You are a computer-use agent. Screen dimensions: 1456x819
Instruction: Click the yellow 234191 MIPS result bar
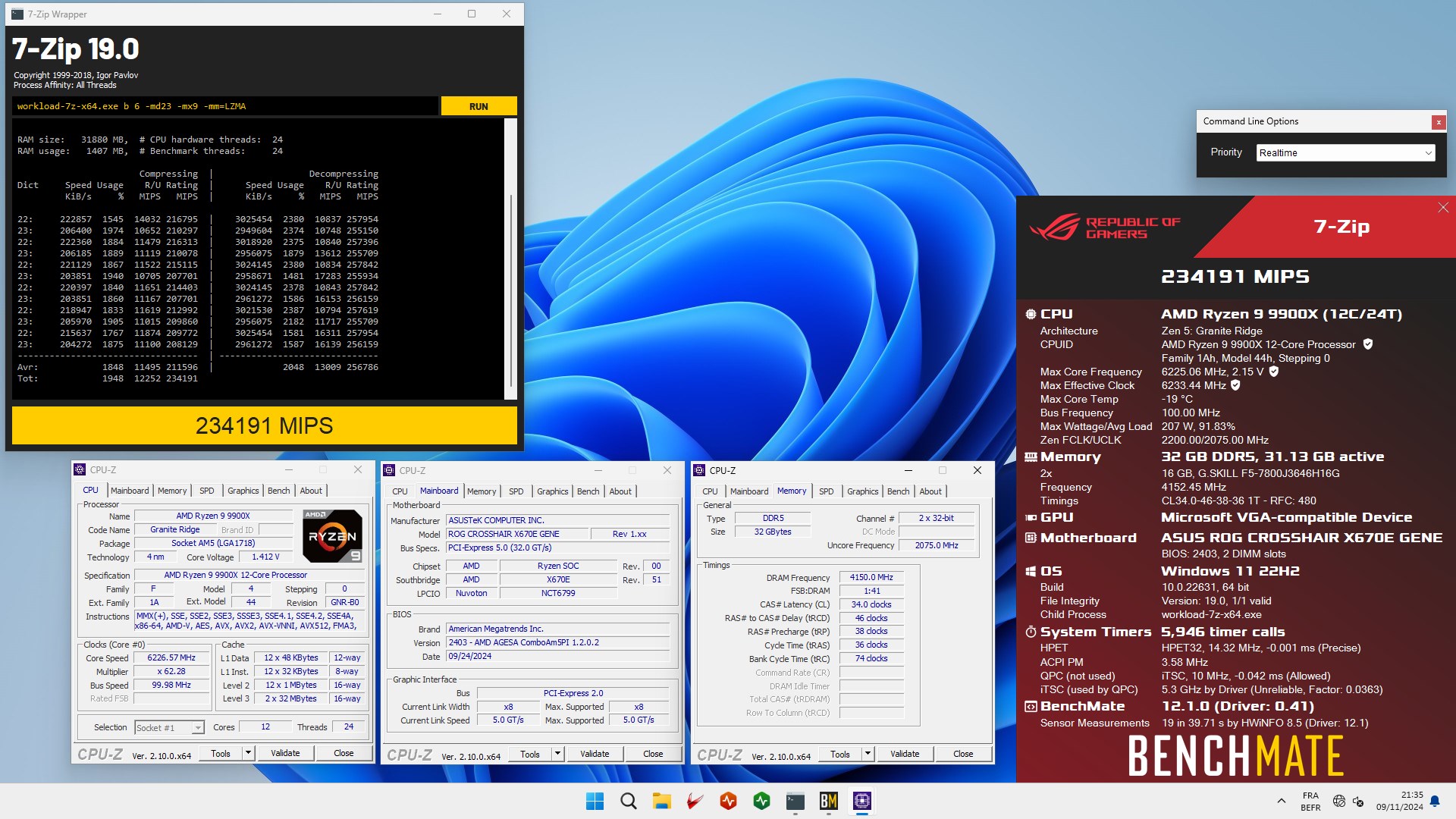tap(264, 425)
